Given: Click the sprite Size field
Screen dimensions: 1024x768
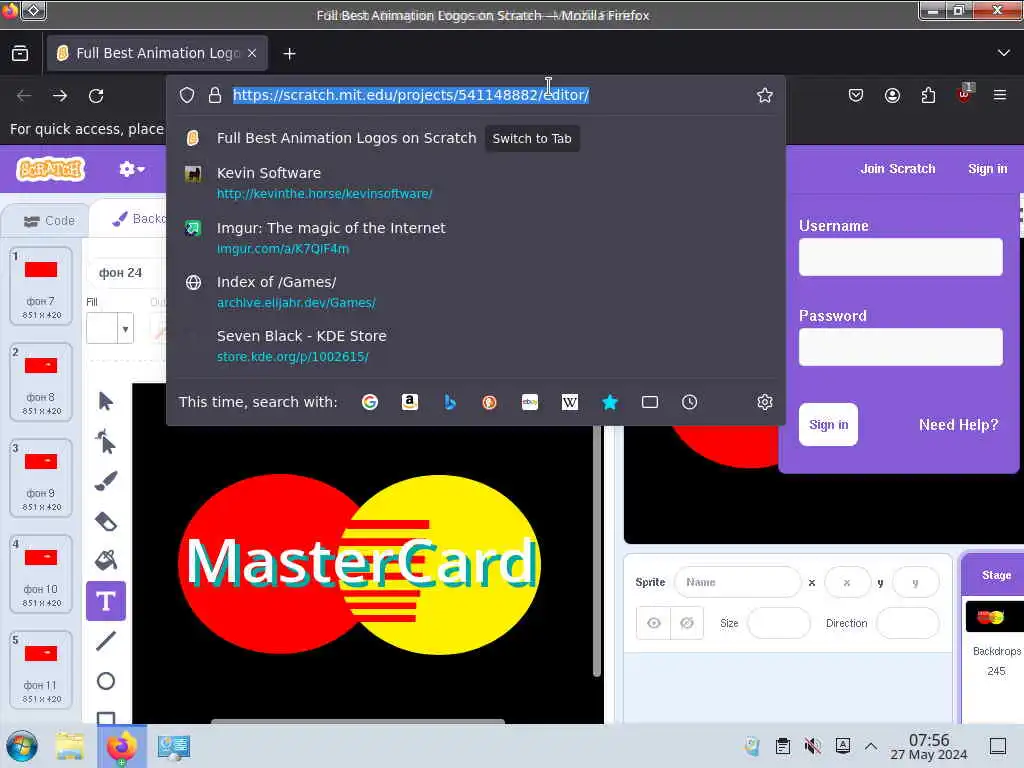Looking at the screenshot, I should (x=778, y=623).
